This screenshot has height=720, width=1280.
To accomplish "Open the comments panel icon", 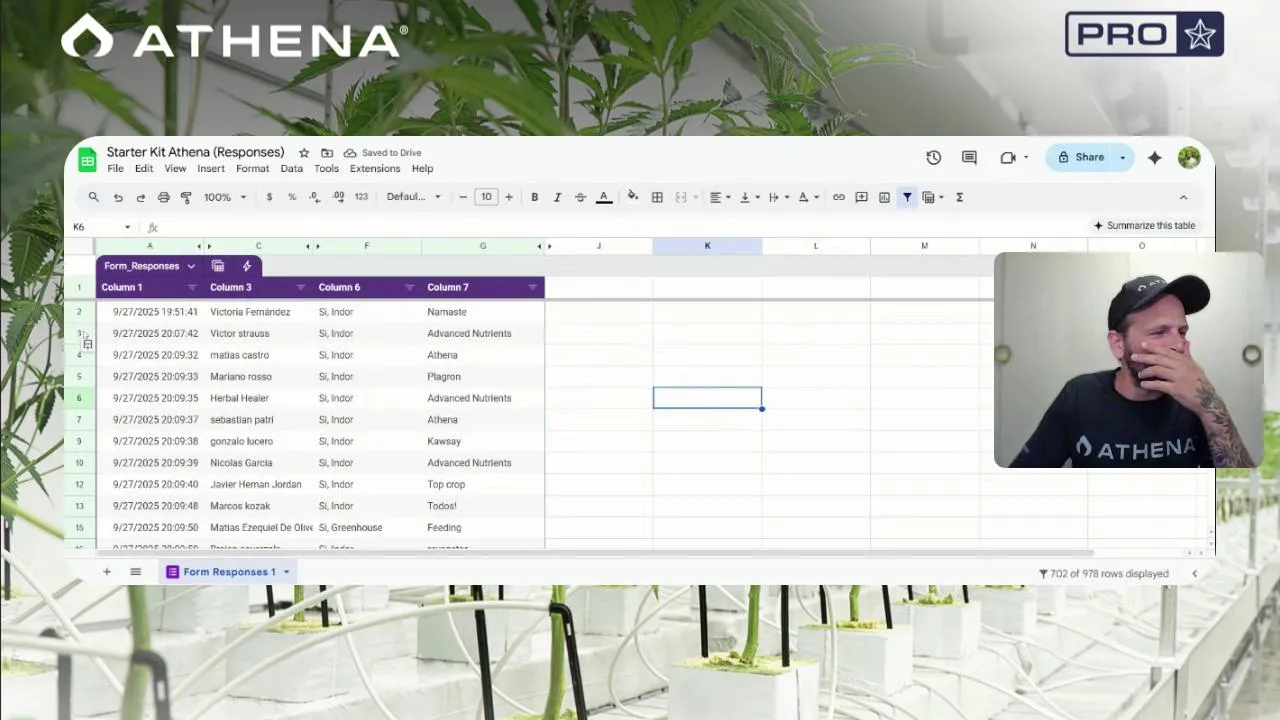I will (x=969, y=157).
